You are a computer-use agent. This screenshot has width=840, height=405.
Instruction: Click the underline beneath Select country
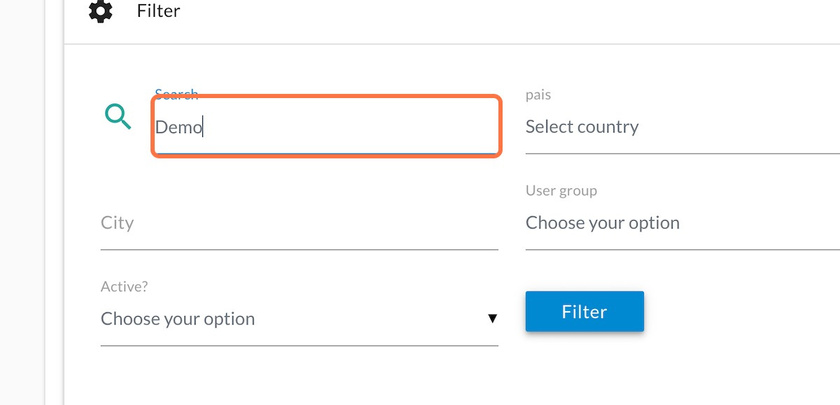682,153
